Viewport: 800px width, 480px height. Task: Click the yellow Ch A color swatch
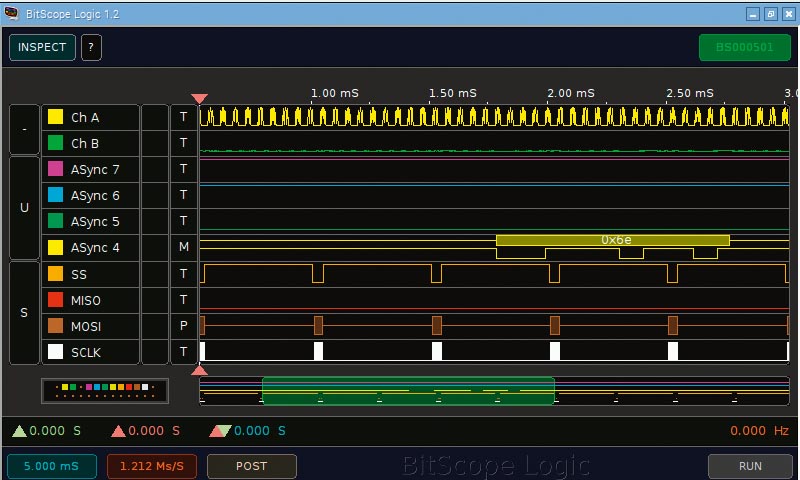(x=56, y=117)
